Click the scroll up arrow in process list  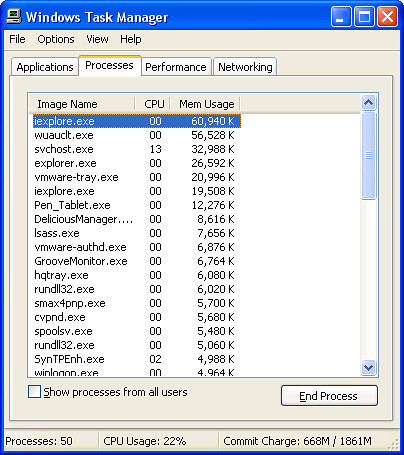coord(369,103)
